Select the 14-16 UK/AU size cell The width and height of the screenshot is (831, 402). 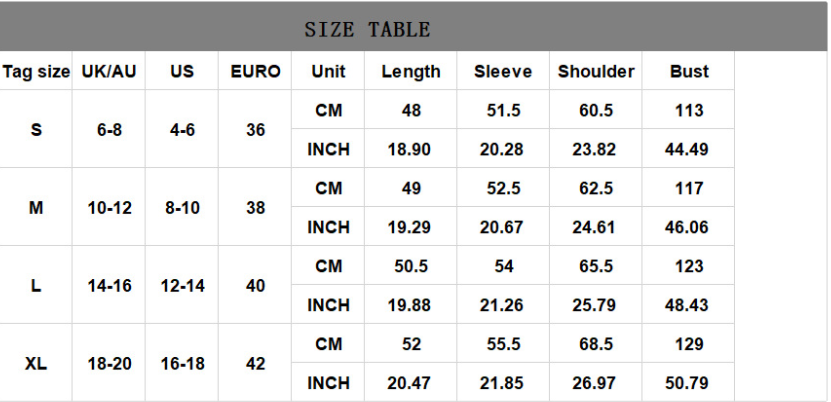click(109, 286)
